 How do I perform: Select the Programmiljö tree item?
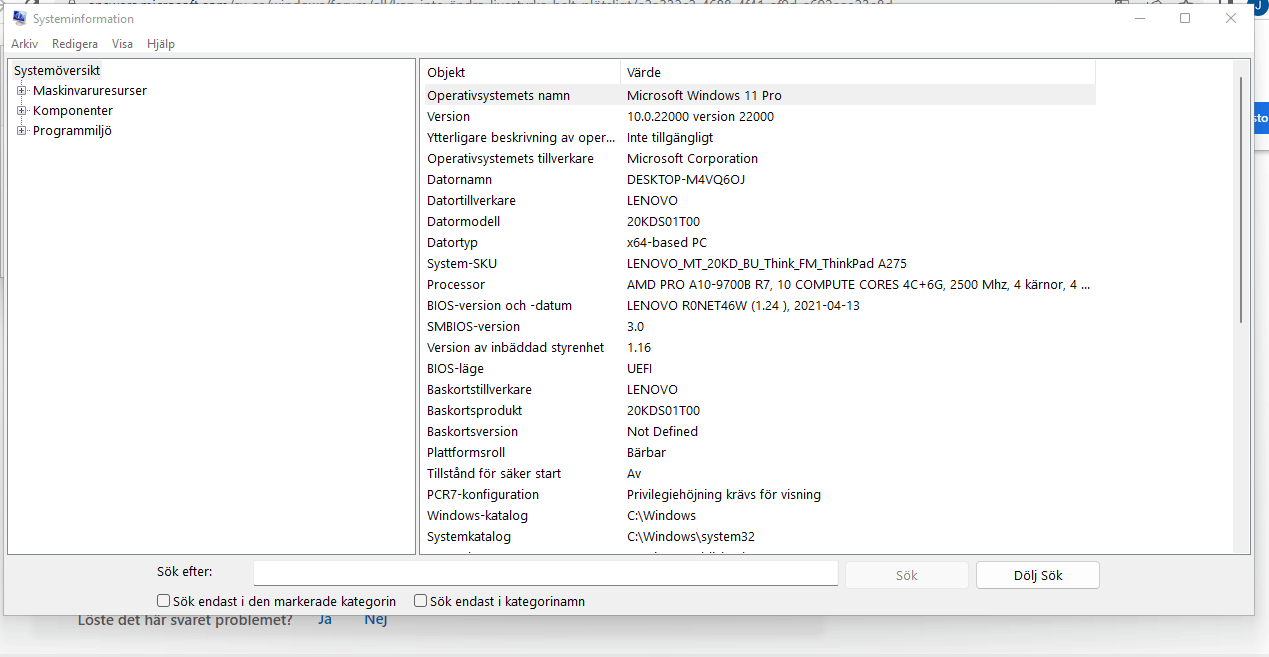72,130
